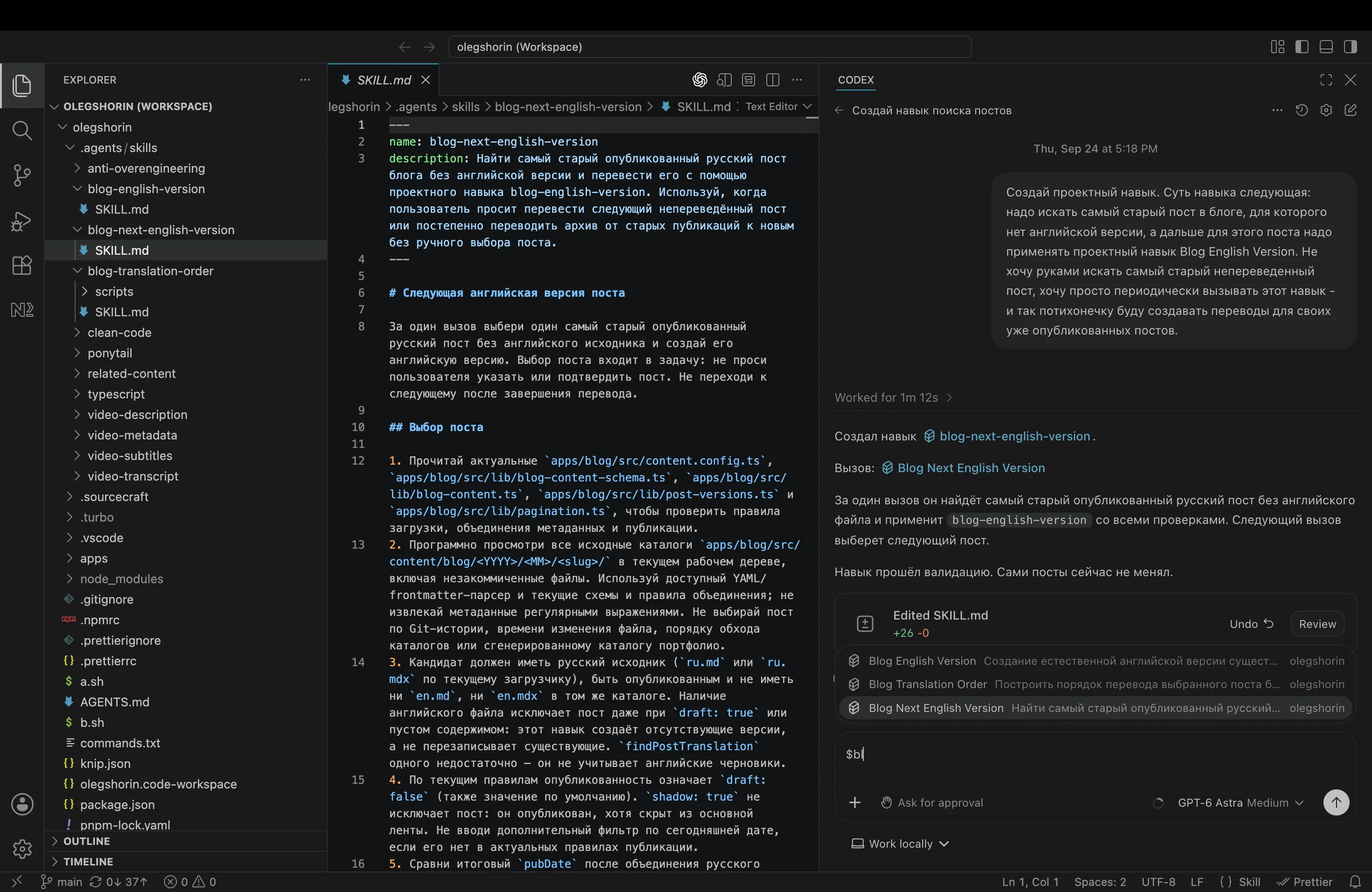Open the Source Control view

point(22,175)
